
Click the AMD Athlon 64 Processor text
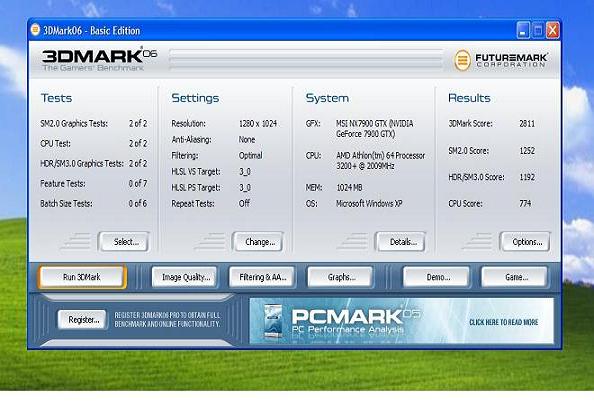tap(381, 161)
